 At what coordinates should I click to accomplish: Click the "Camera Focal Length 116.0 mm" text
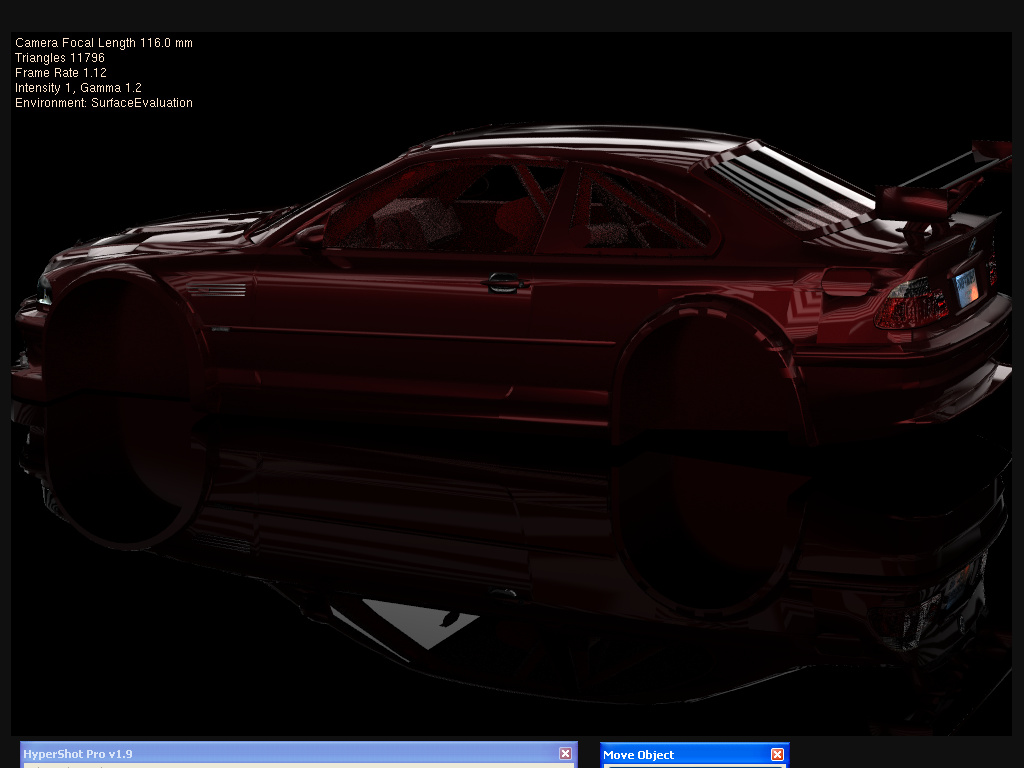[x=104, y=43]
